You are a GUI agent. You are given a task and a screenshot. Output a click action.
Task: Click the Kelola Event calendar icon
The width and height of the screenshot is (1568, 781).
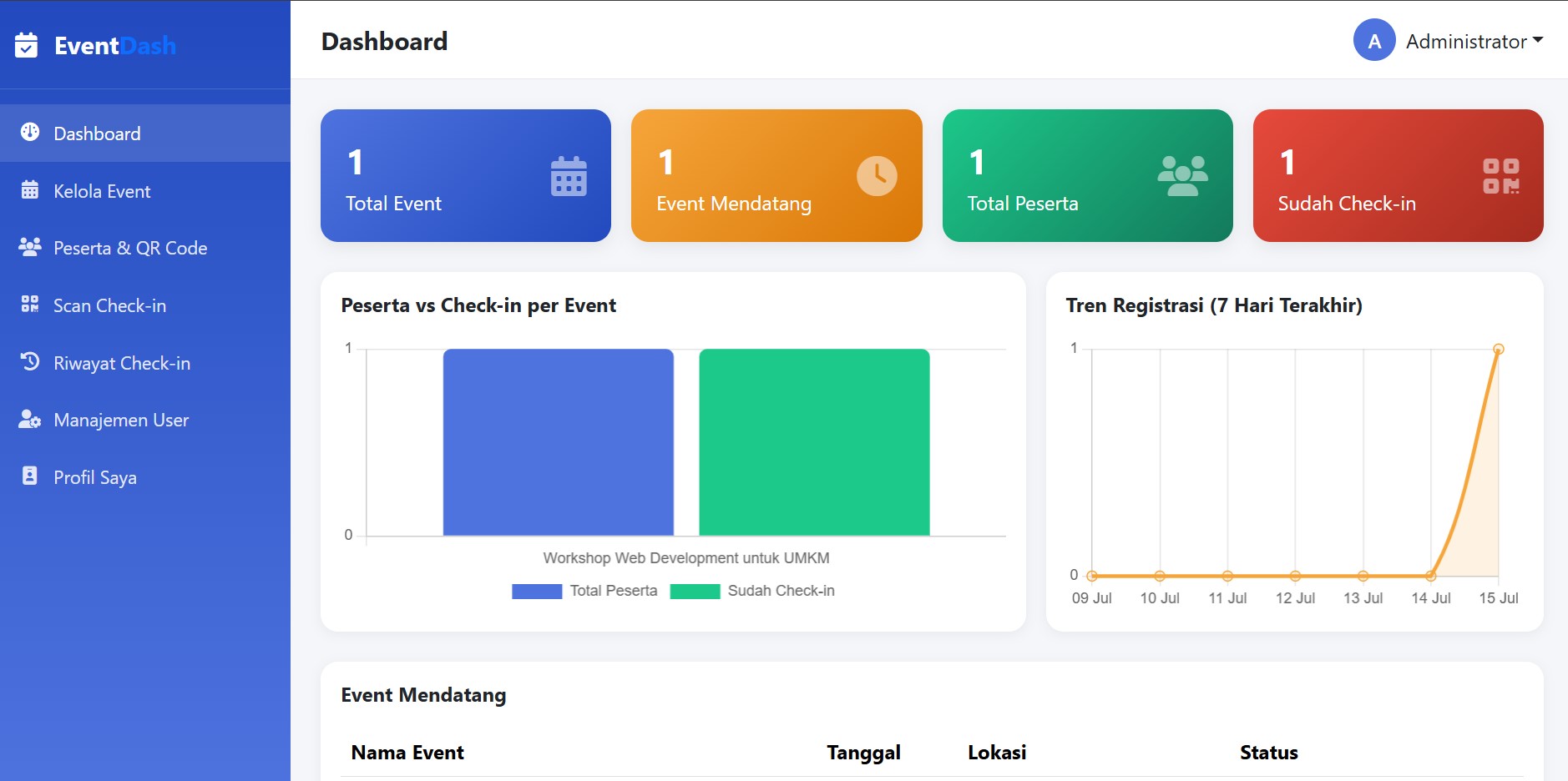30,190
